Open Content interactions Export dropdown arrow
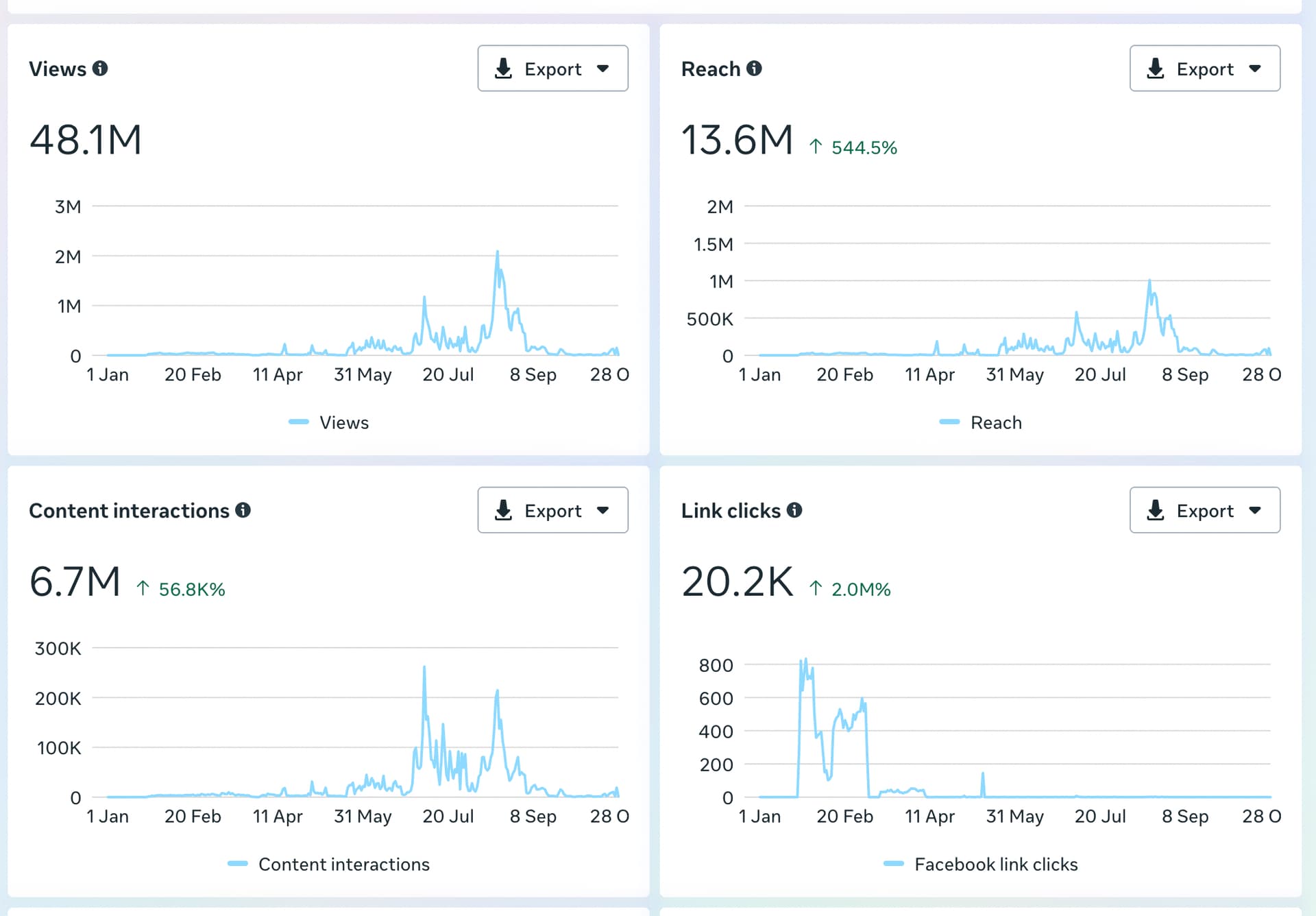This screenshot has width=1316, height=916. click(603, 510)
